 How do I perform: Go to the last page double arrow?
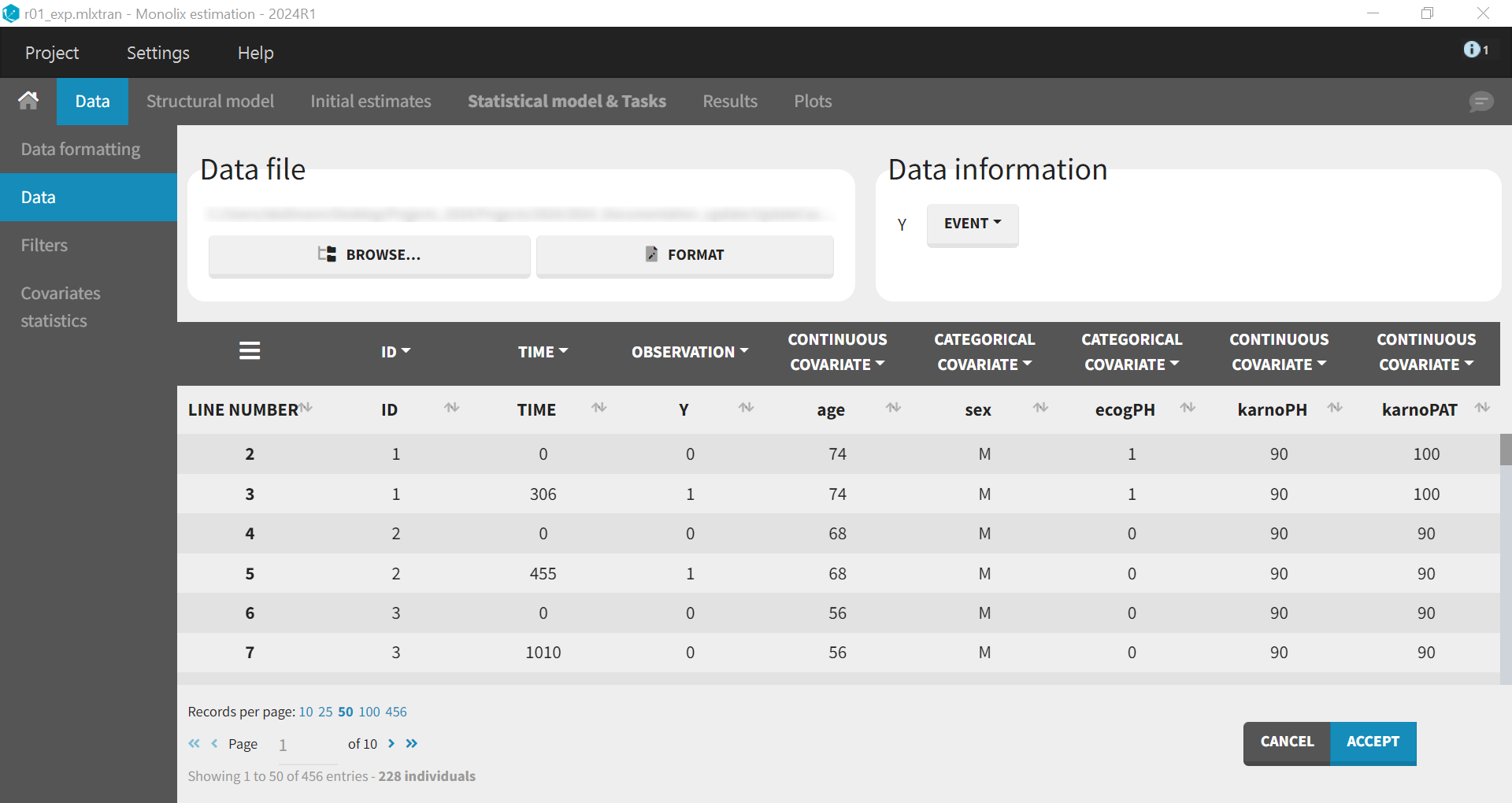point(412,744)
